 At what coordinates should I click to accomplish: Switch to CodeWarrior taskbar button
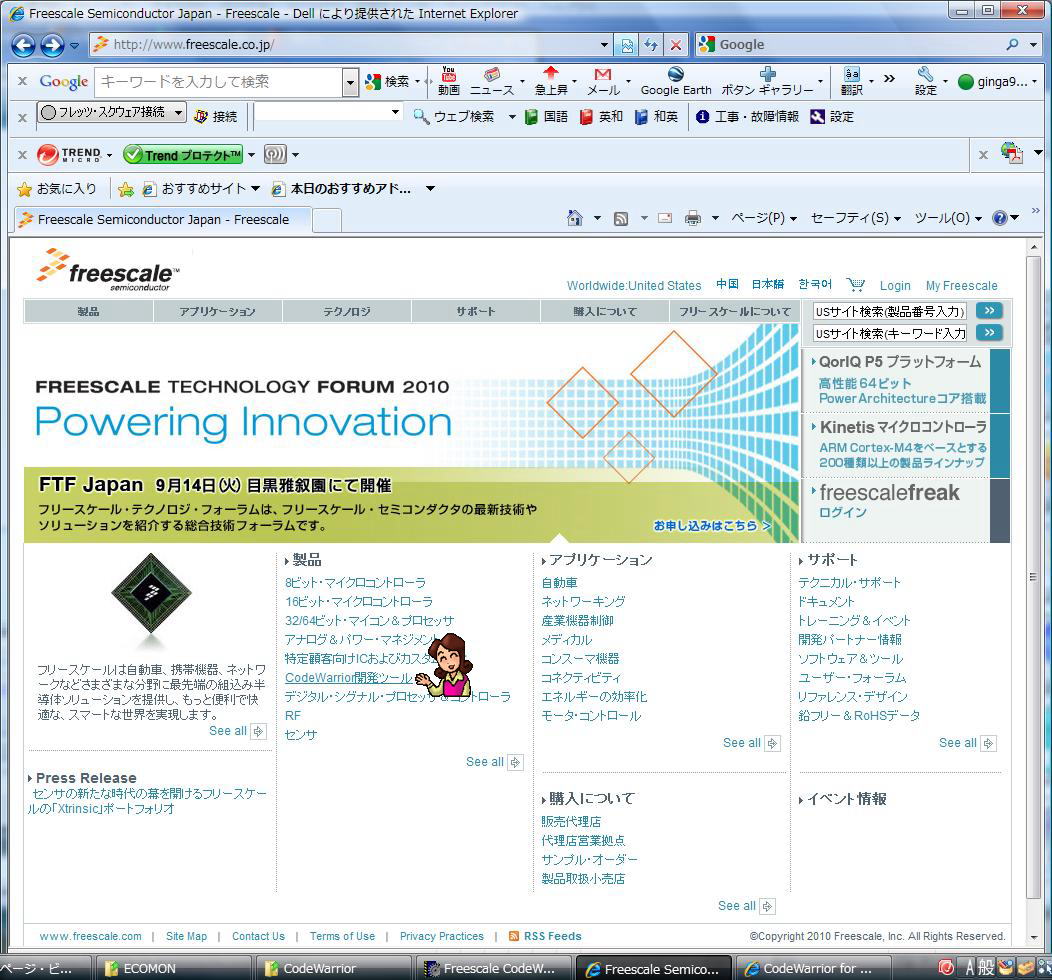click(x=333, y=968)
